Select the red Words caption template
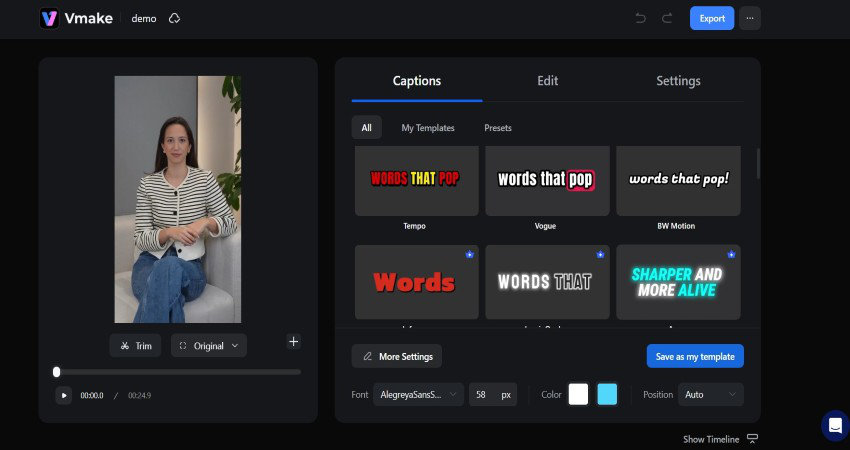This screenshot has width=850, height=450. pyautogui.click(x=416, y=282)
